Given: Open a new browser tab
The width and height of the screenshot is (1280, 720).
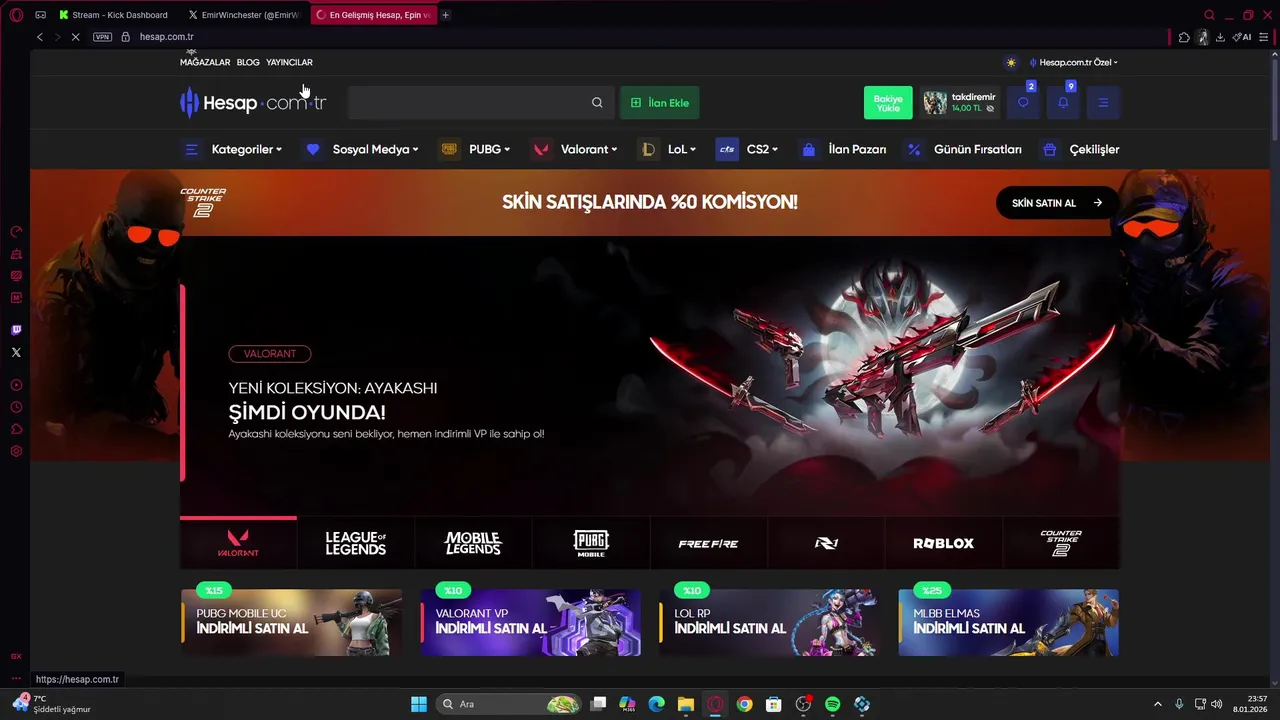Looking at the screenshot, I should [x=445, y=15].
